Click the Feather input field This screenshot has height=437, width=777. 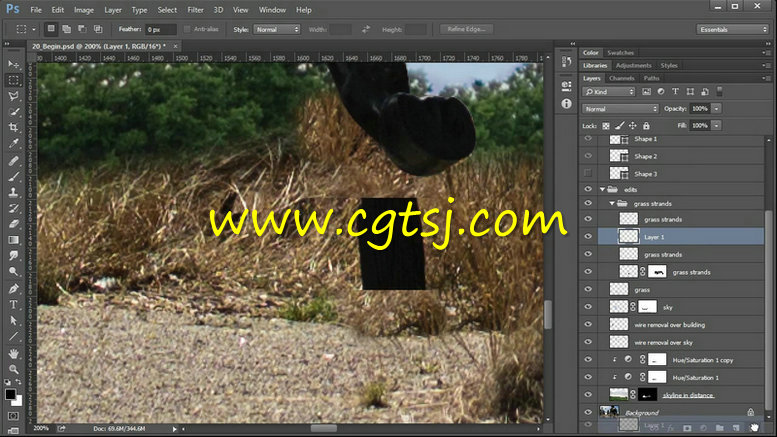(160, 29)
